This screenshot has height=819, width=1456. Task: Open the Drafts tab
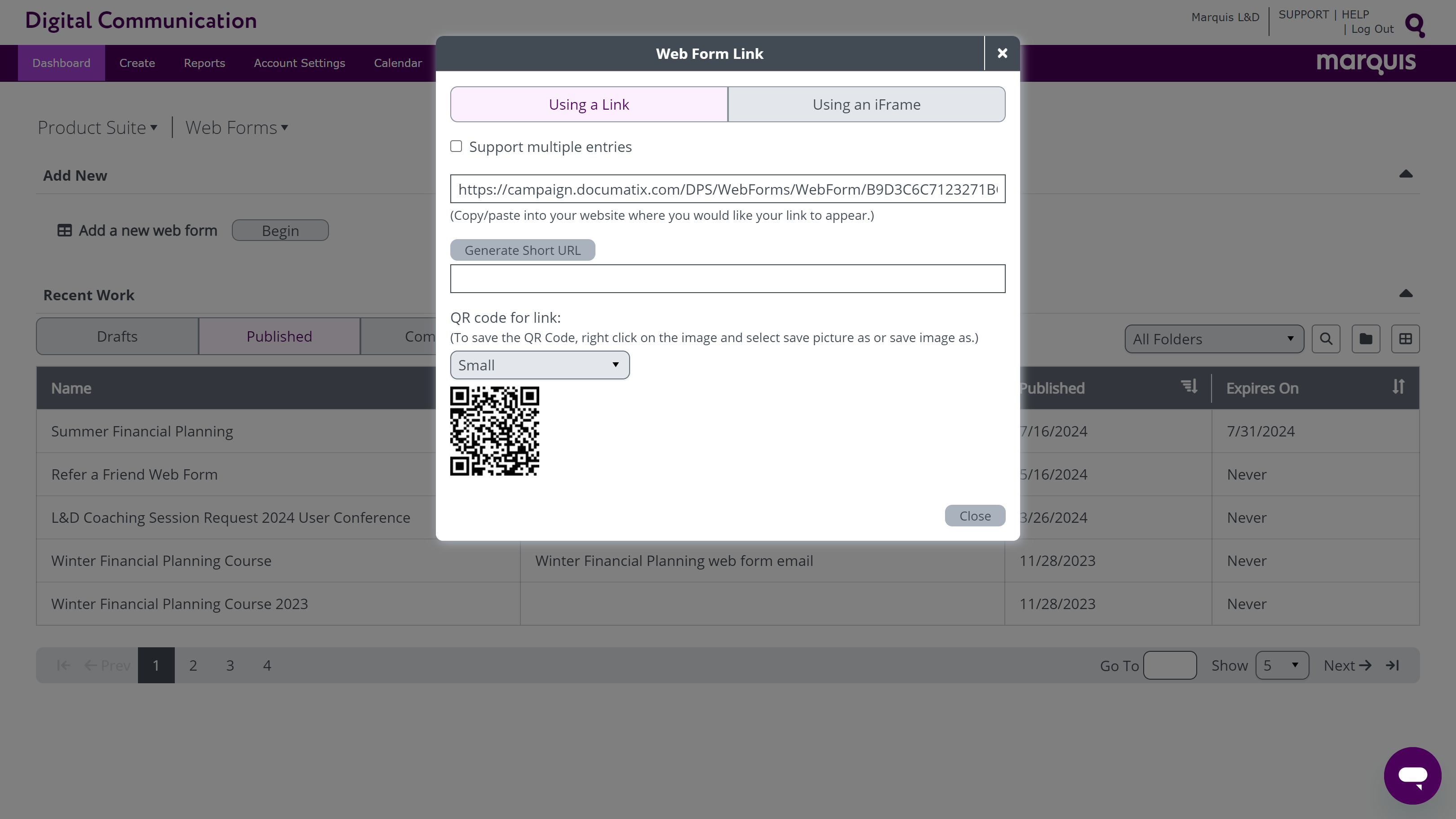pos(117,336)
